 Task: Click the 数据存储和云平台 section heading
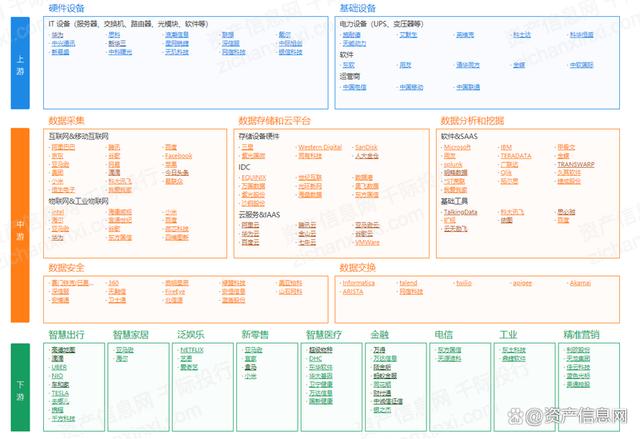click(x=274, y=120)
